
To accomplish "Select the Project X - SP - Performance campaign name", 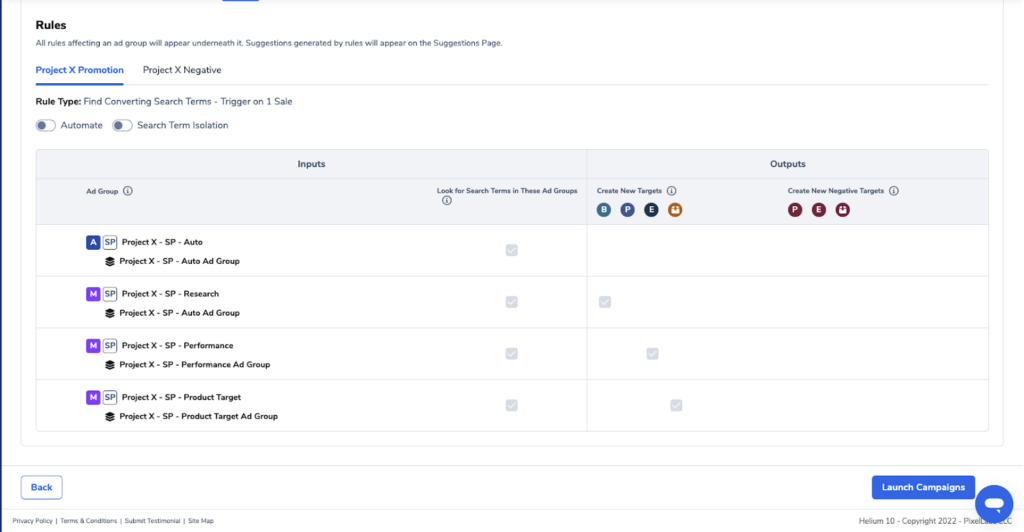I will point(177,345).
